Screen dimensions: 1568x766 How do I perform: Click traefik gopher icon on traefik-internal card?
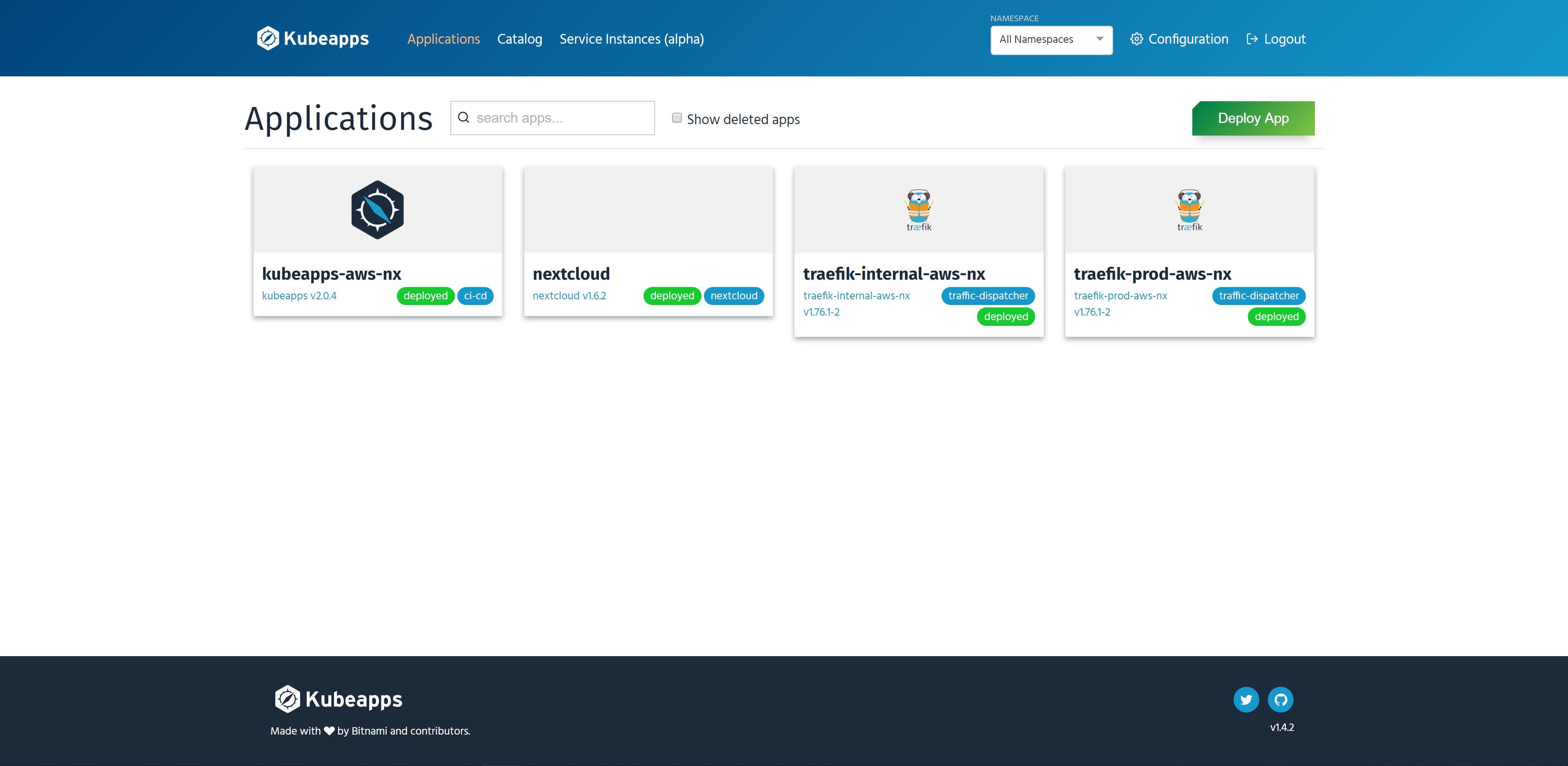918,210
